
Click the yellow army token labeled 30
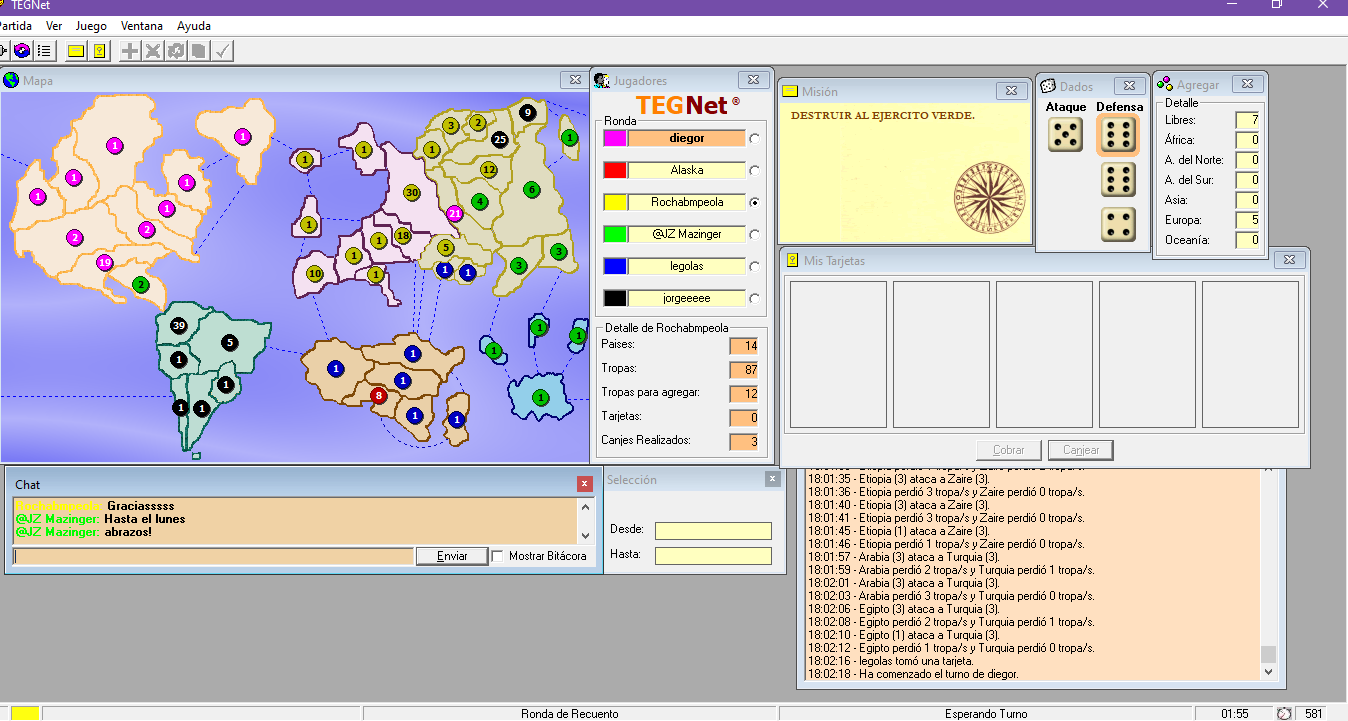(411, 192)
